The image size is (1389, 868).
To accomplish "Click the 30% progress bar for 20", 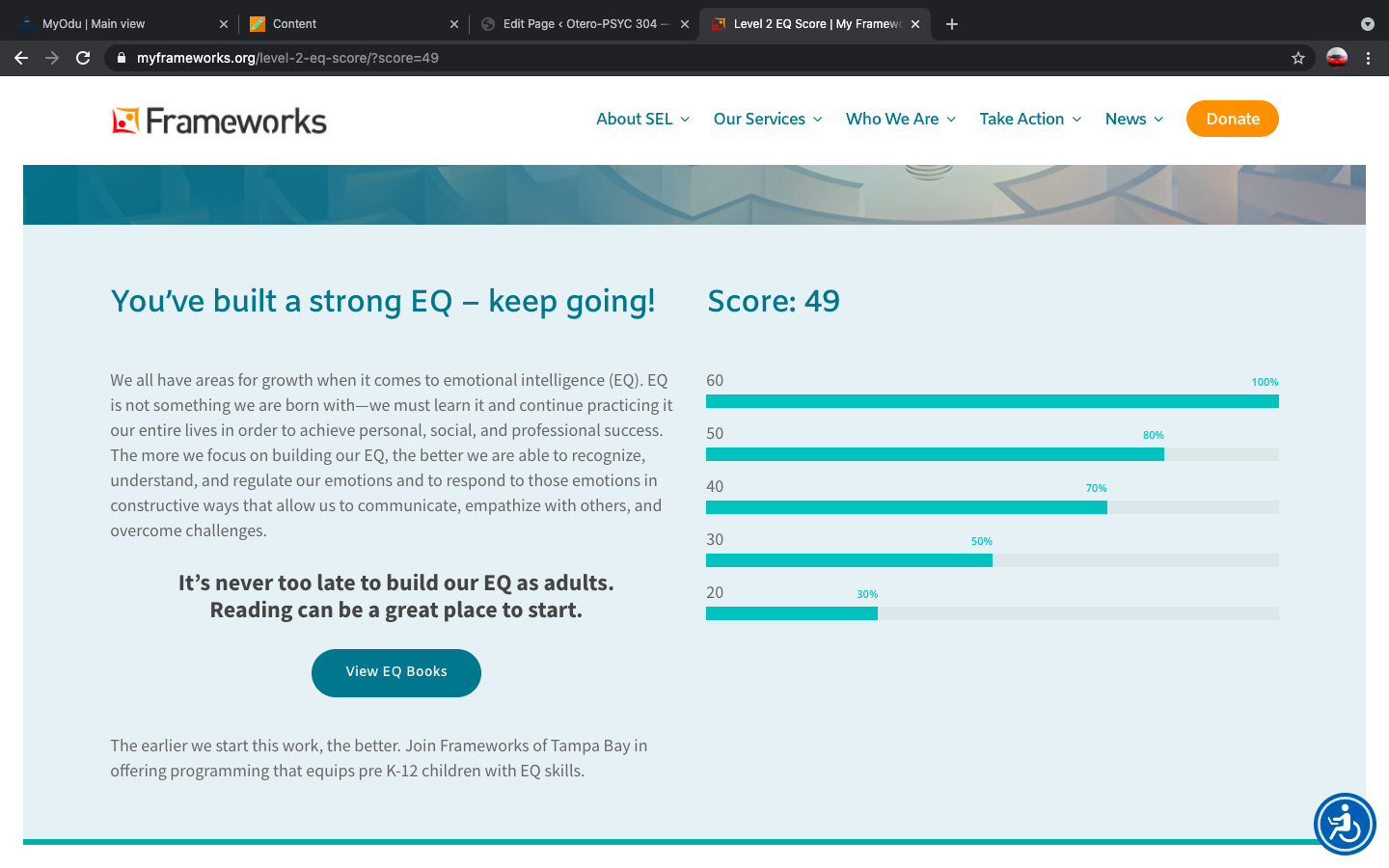I will (993, 613).
